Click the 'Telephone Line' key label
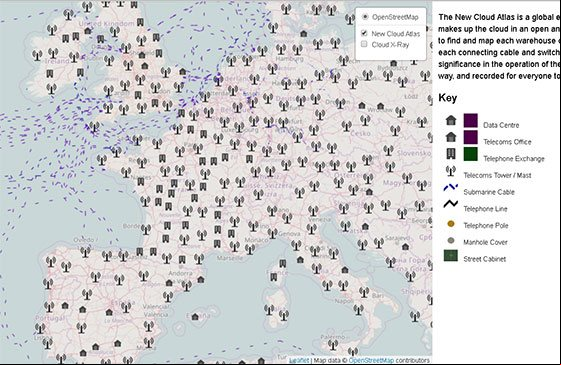Viewport: 561px width, 365px height. point(485,209)
